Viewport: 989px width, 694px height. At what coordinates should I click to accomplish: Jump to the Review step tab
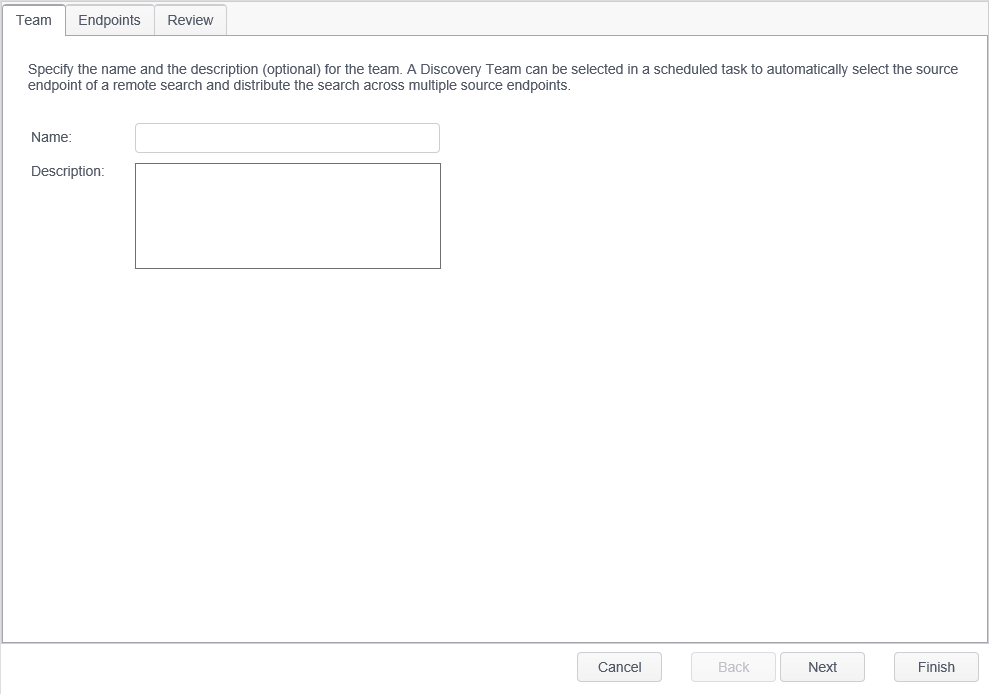pyautogui.click(x=190, y=20)
